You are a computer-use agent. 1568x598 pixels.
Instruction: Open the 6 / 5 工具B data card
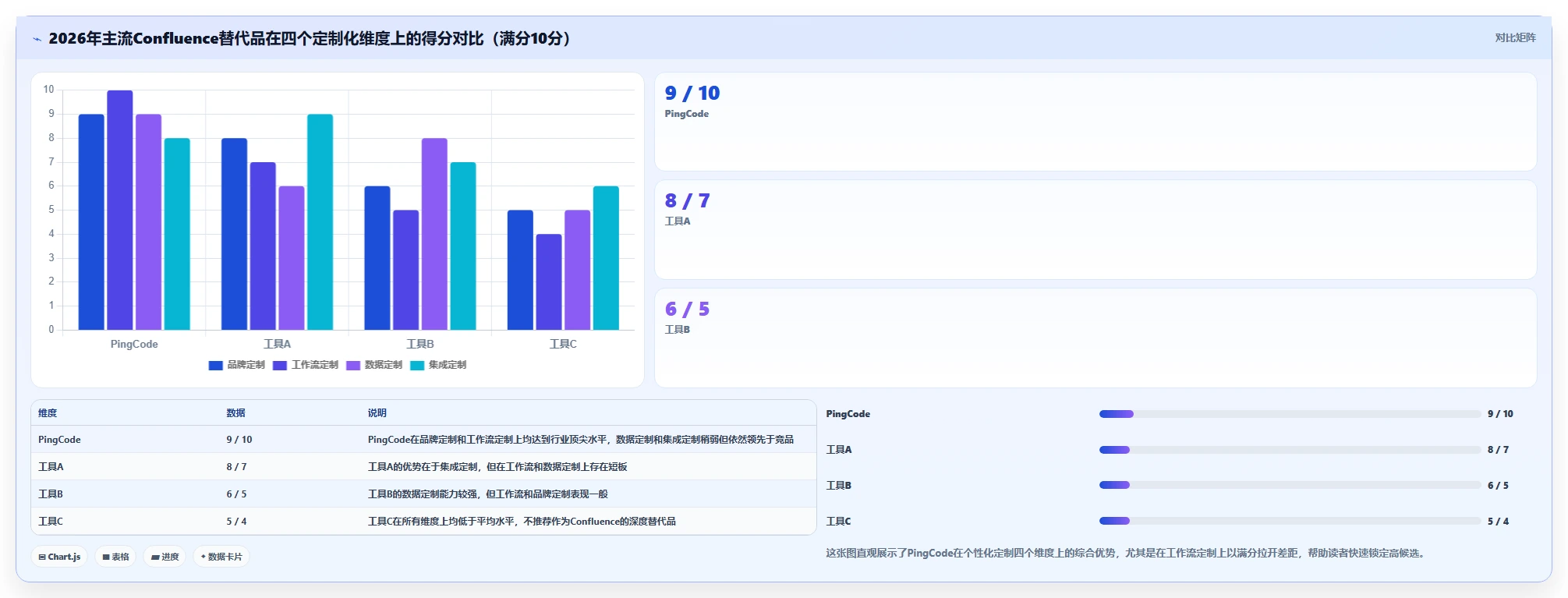(1095, 338)
